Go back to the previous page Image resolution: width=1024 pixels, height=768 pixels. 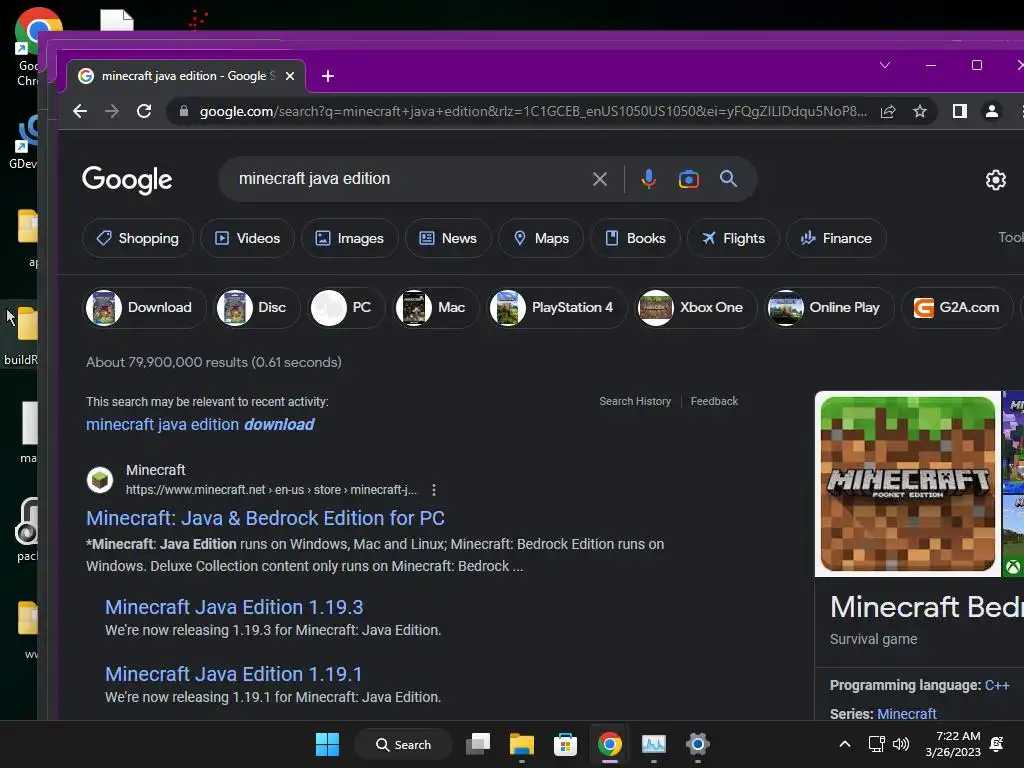[x=80, y=111]
